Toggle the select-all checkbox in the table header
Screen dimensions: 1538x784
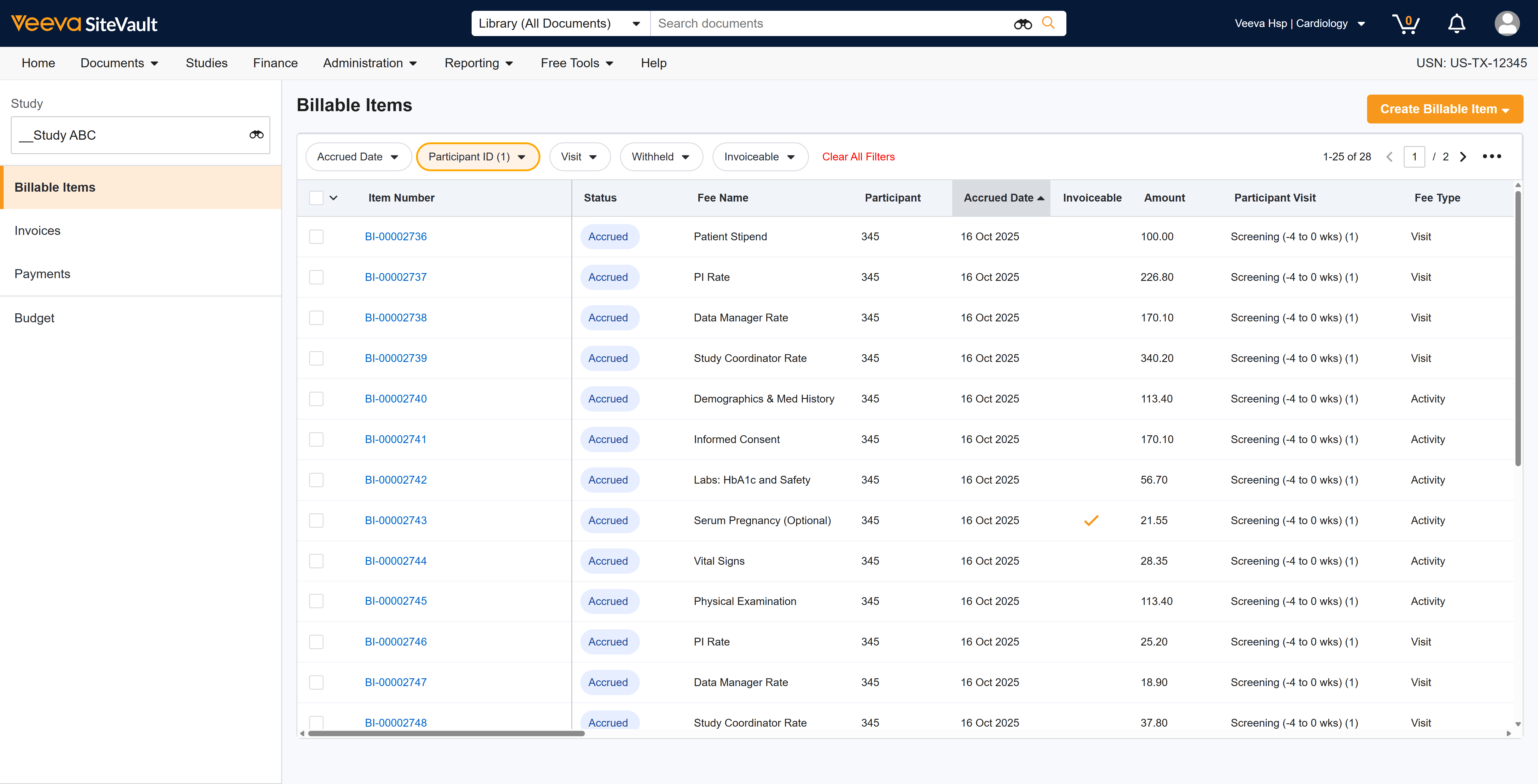click(x=316, y=198)
